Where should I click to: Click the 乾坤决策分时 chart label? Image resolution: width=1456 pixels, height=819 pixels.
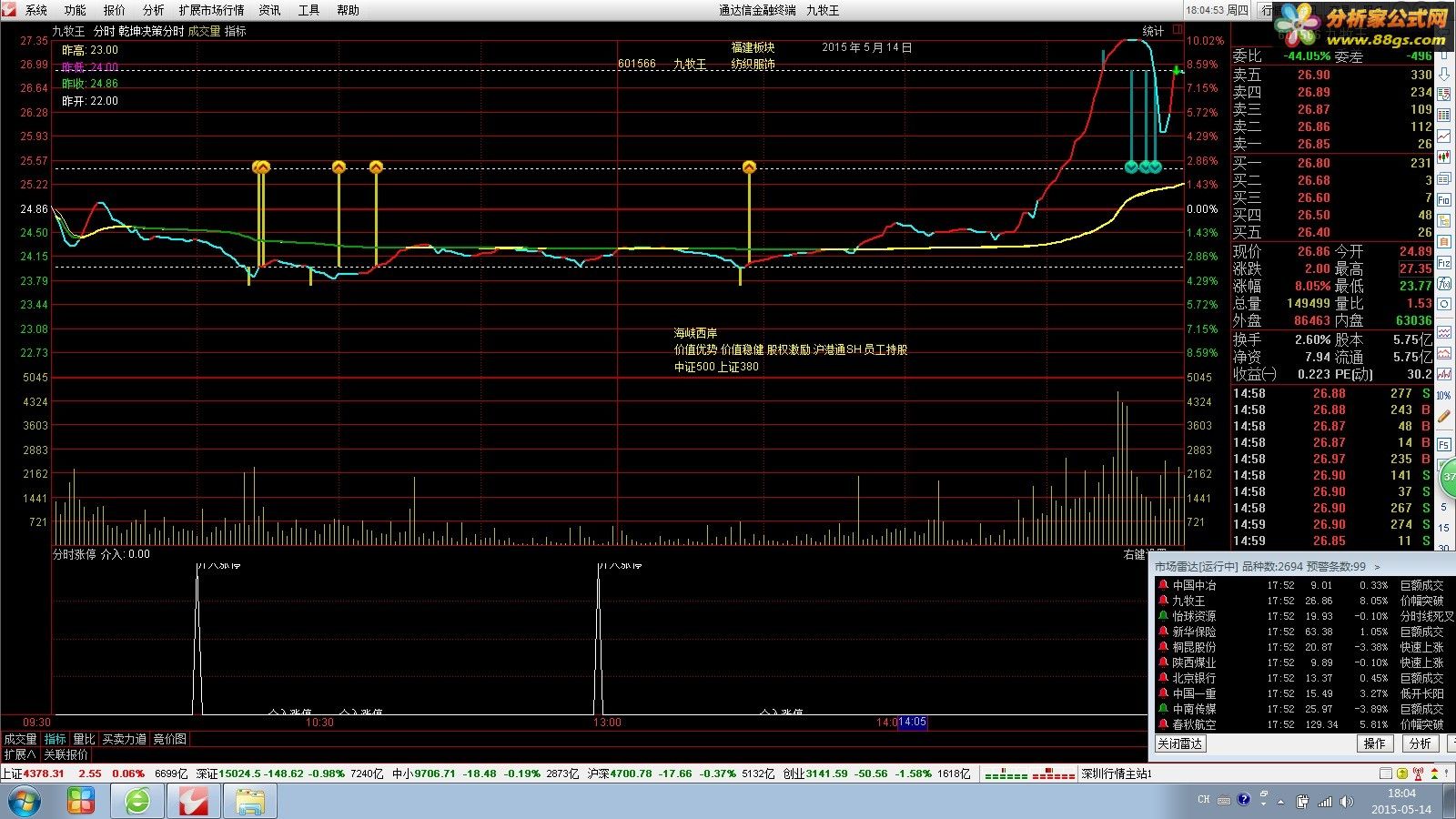(x=151, y=31)
